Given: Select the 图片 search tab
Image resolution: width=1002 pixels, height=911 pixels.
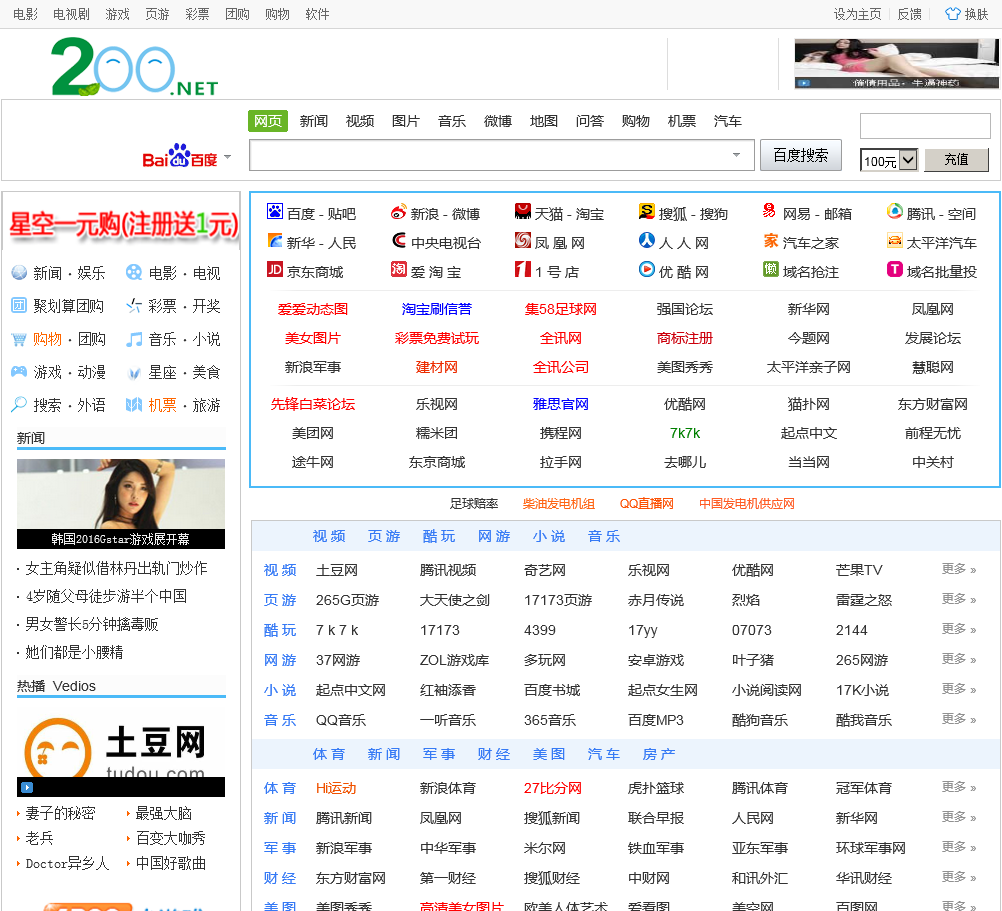Looking at the screenshot, I should [x=405, y=121].
